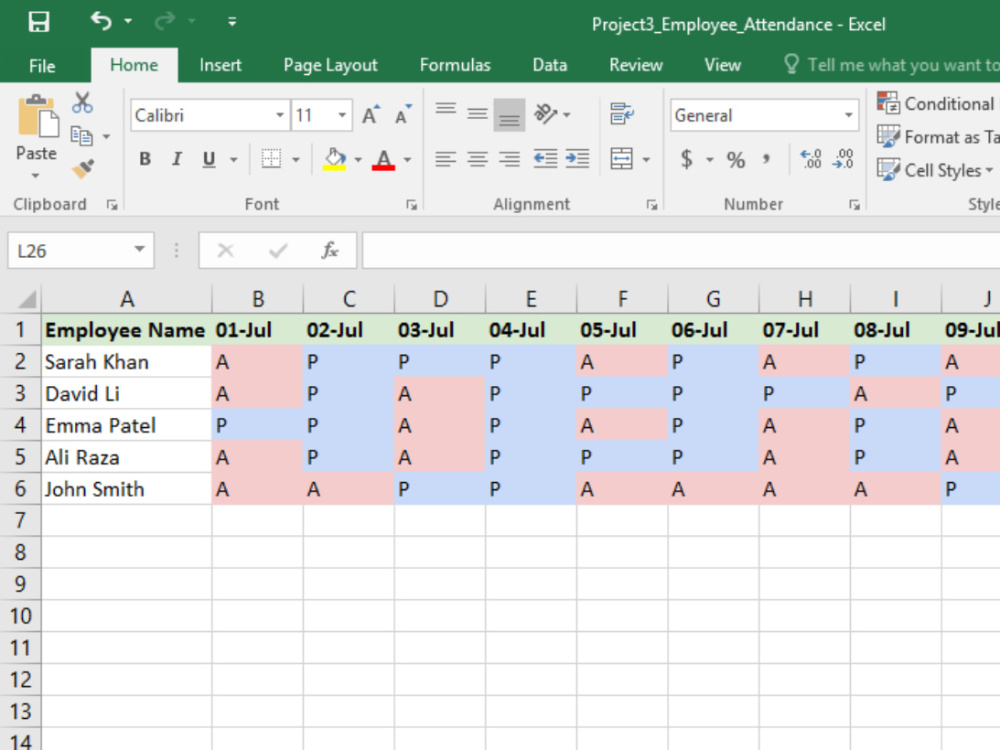Click the Merge & Center icon
Viewport: 1000px width, 750px height.
point(621,159)
